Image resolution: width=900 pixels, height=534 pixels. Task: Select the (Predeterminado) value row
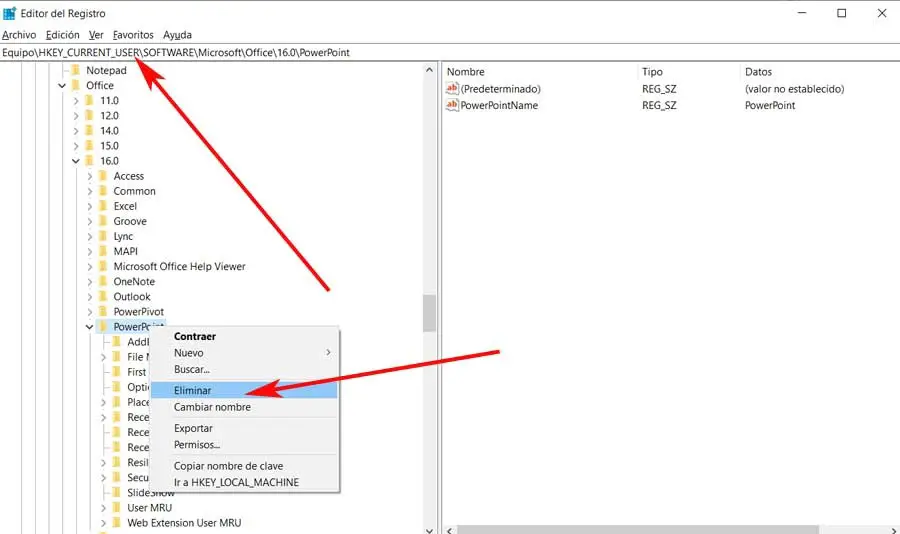670,89
